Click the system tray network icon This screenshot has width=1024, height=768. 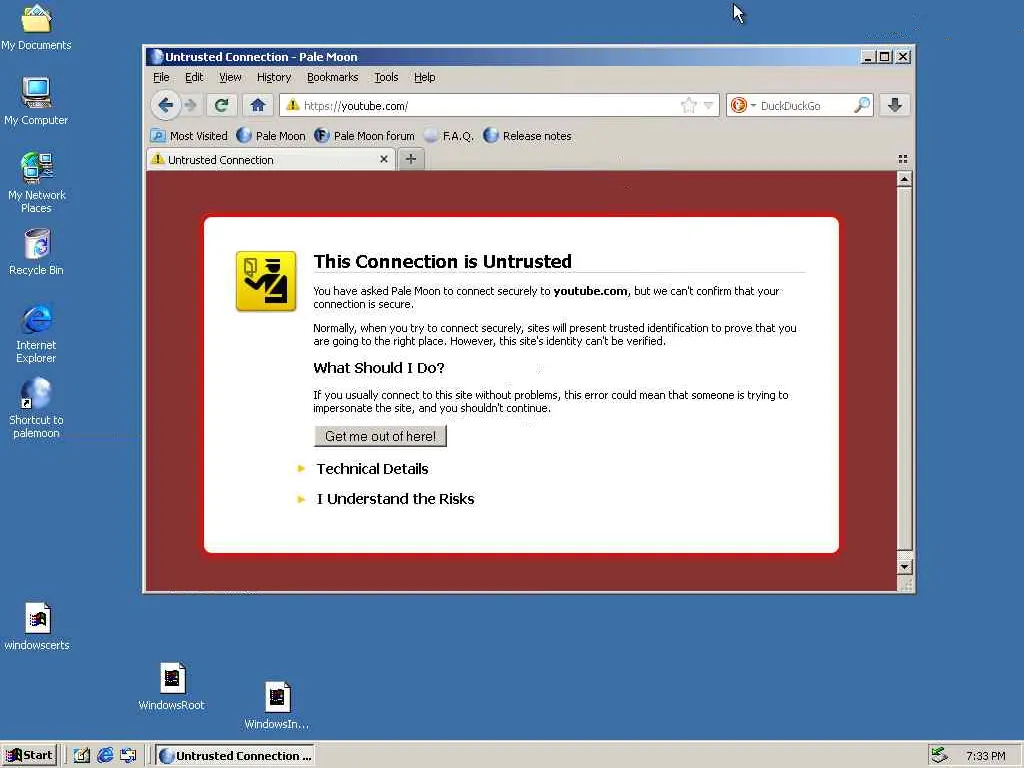tap(939, 756)
